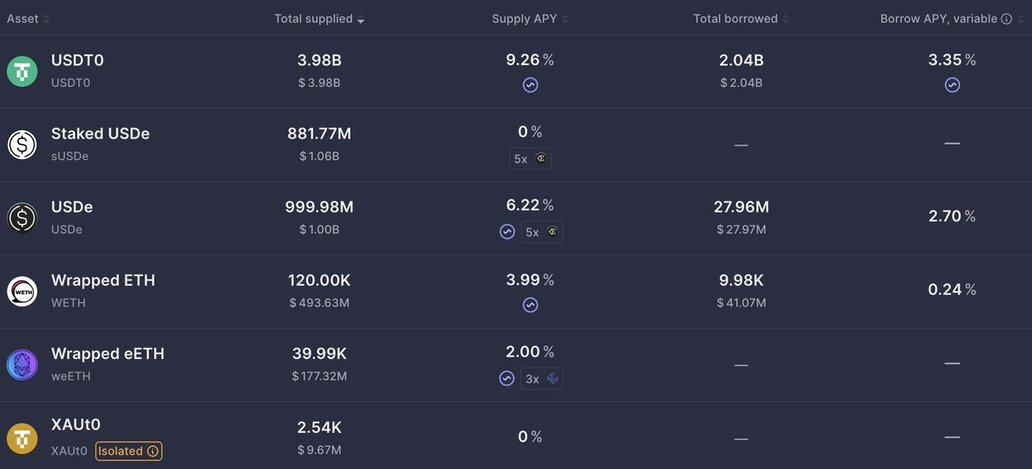Click the info icon next to Borrow APY, variable

[1006, 19]
